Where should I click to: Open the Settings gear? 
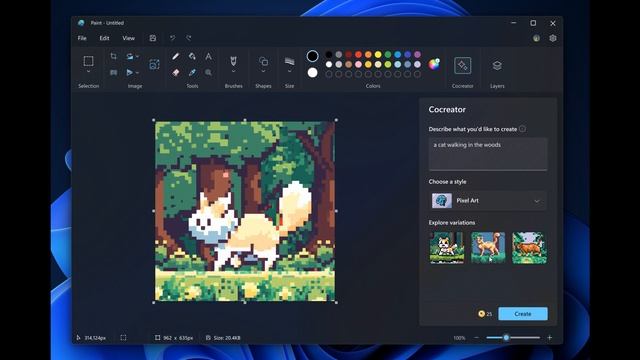click(553, 38)
